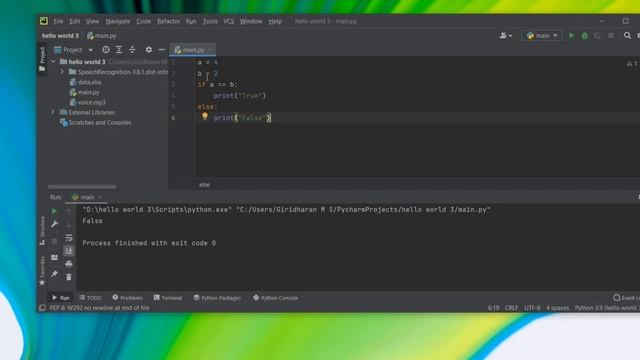Open the Navigate menu
The height and width of the screenshot is (360, 640).
click(118, 21)
